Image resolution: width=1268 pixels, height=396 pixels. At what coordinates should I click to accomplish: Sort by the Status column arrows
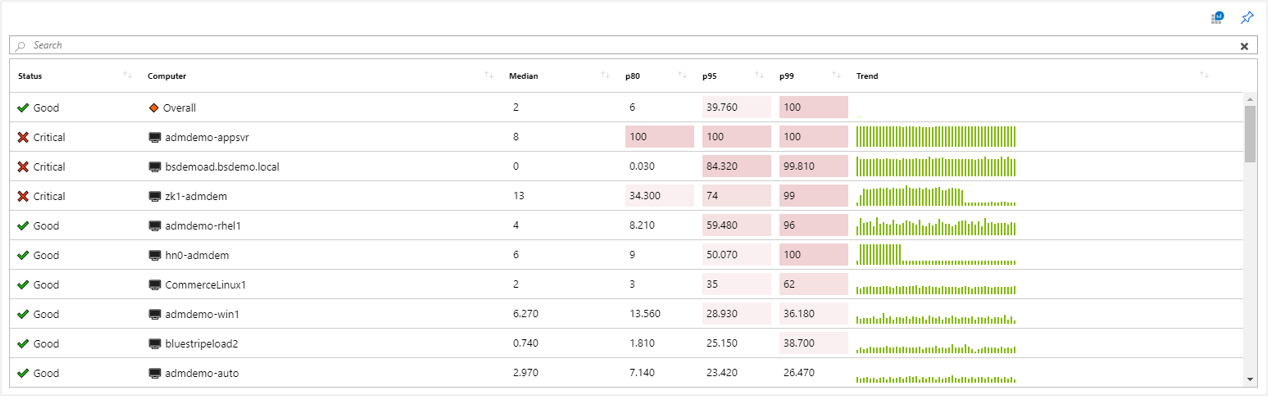coord(127,76)
